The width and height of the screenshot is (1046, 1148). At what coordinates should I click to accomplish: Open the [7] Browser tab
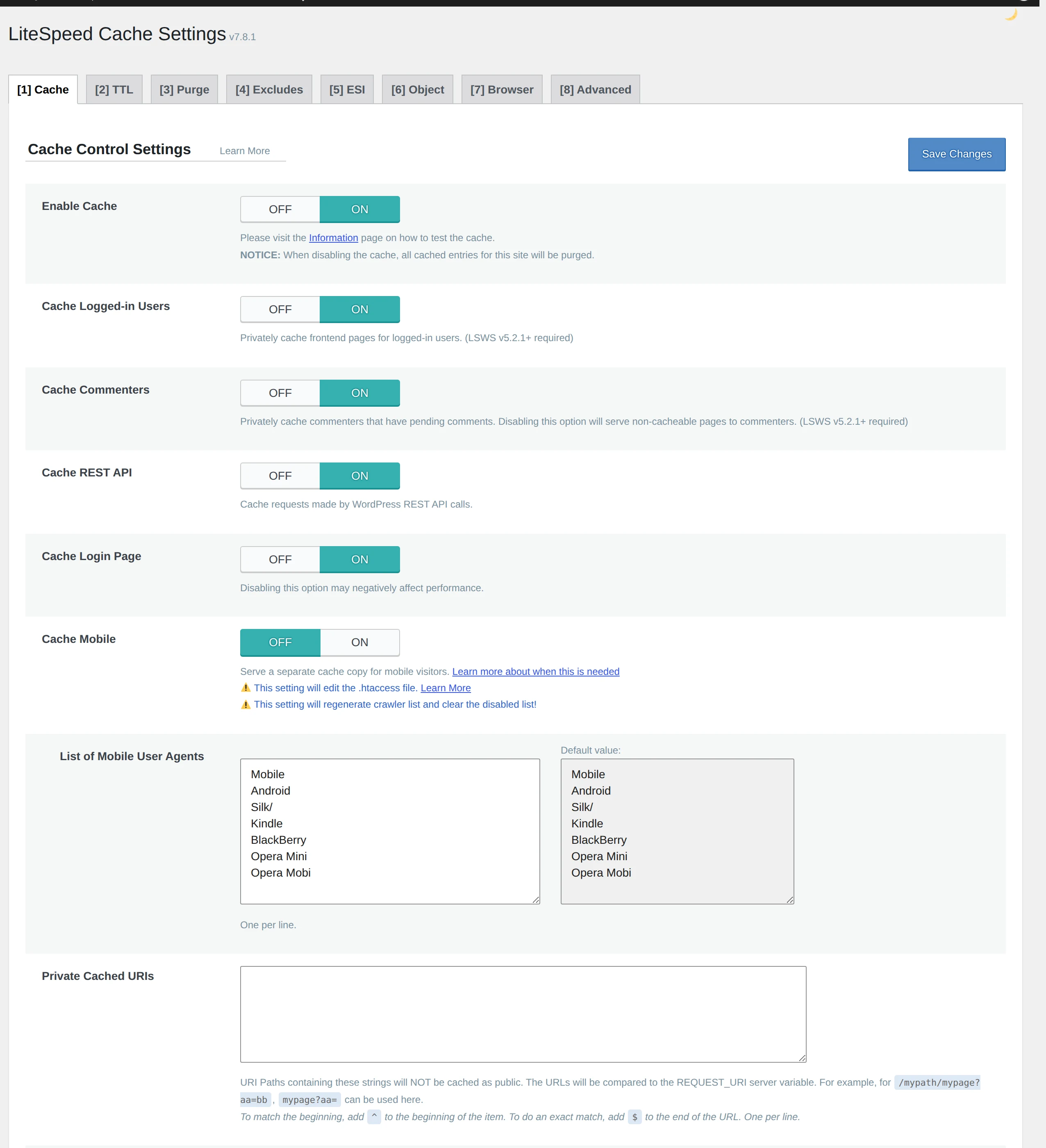coord(502,89)
